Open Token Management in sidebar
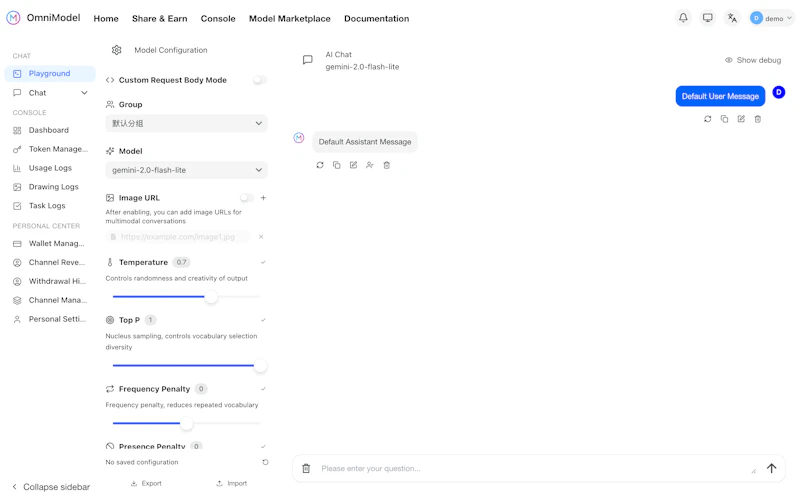Viewport: 800px width, 500px height. [x=50, y=149]
